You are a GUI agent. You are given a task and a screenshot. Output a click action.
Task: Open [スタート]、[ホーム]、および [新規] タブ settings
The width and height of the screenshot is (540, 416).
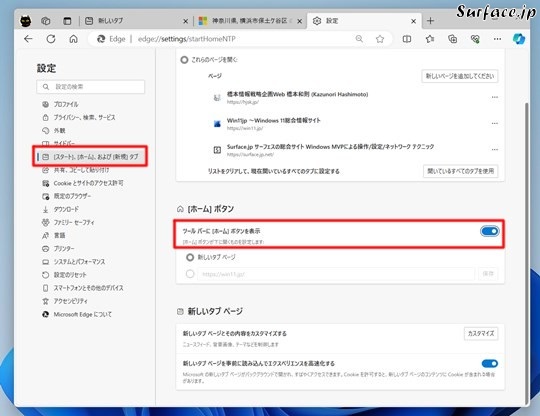point(90,157)
